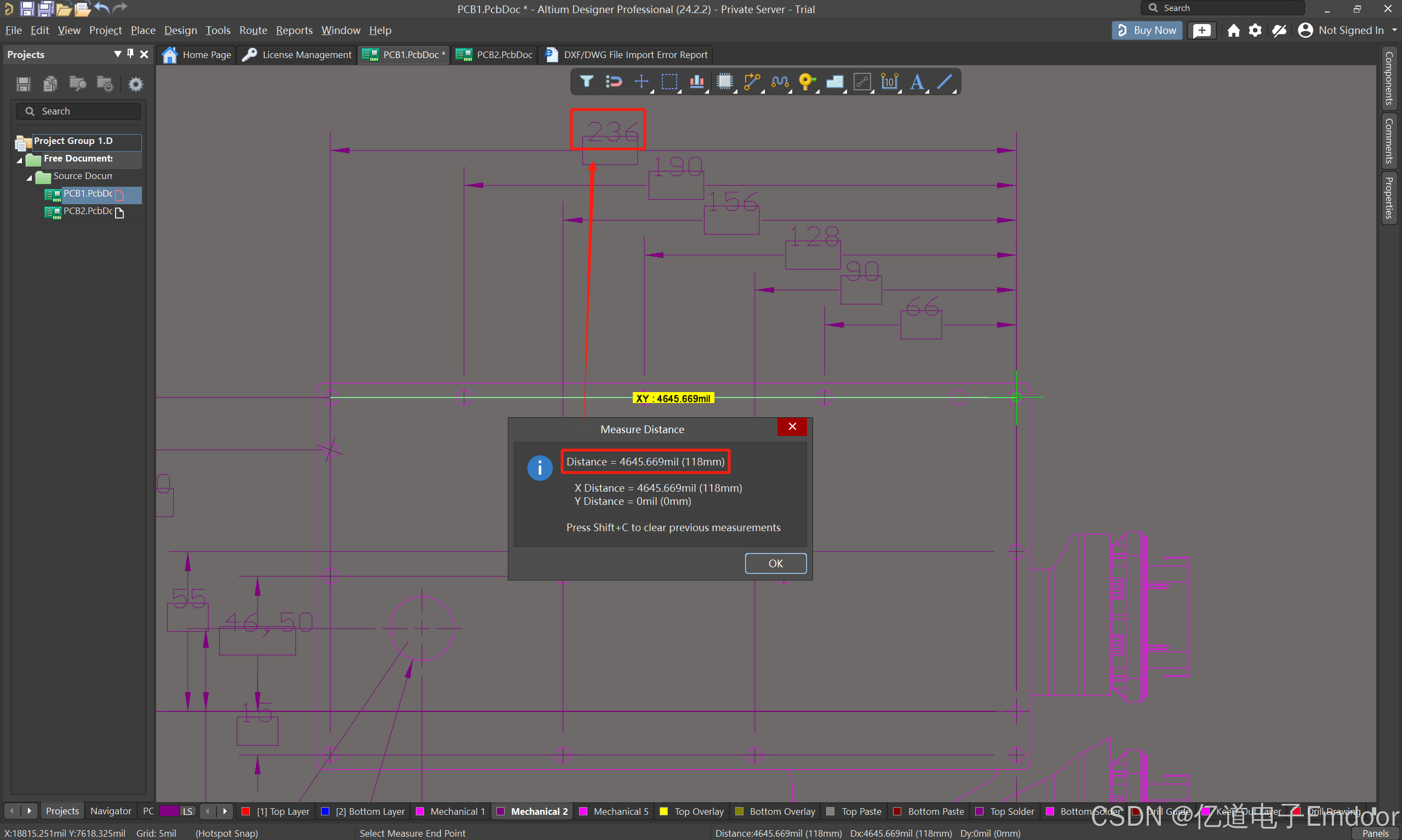The image size is (1402, 840).
Task: Collapse the Free Documents tree node
Action: [x=19, y=160]
